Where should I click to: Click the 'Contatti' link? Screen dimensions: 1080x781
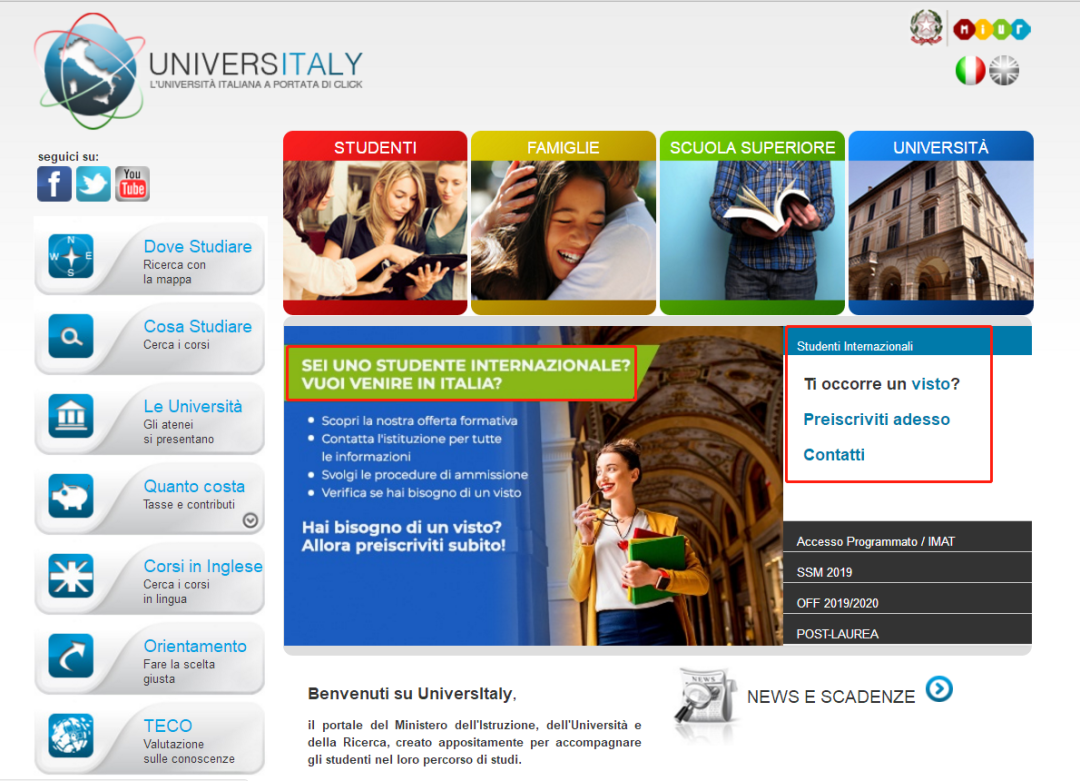pos(834,455)
